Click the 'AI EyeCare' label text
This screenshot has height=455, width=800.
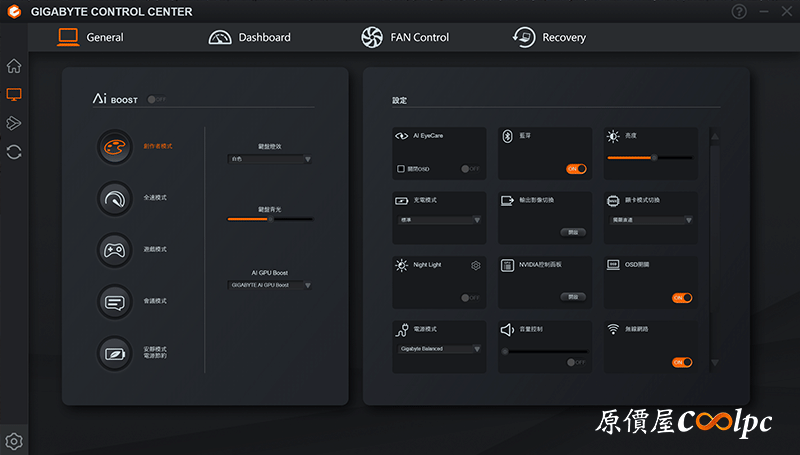coord(428,136)
